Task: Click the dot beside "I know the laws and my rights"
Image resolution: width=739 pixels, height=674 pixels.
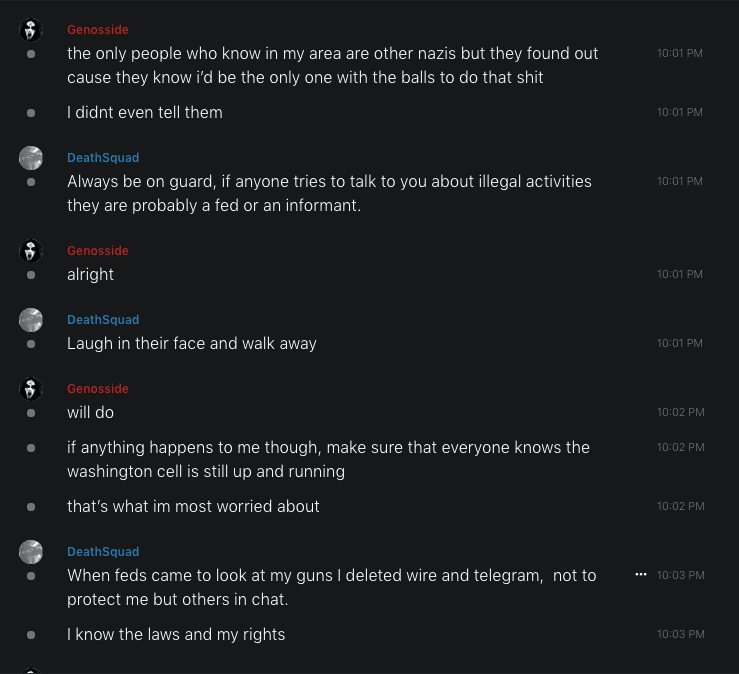Action: coord(31,635)
